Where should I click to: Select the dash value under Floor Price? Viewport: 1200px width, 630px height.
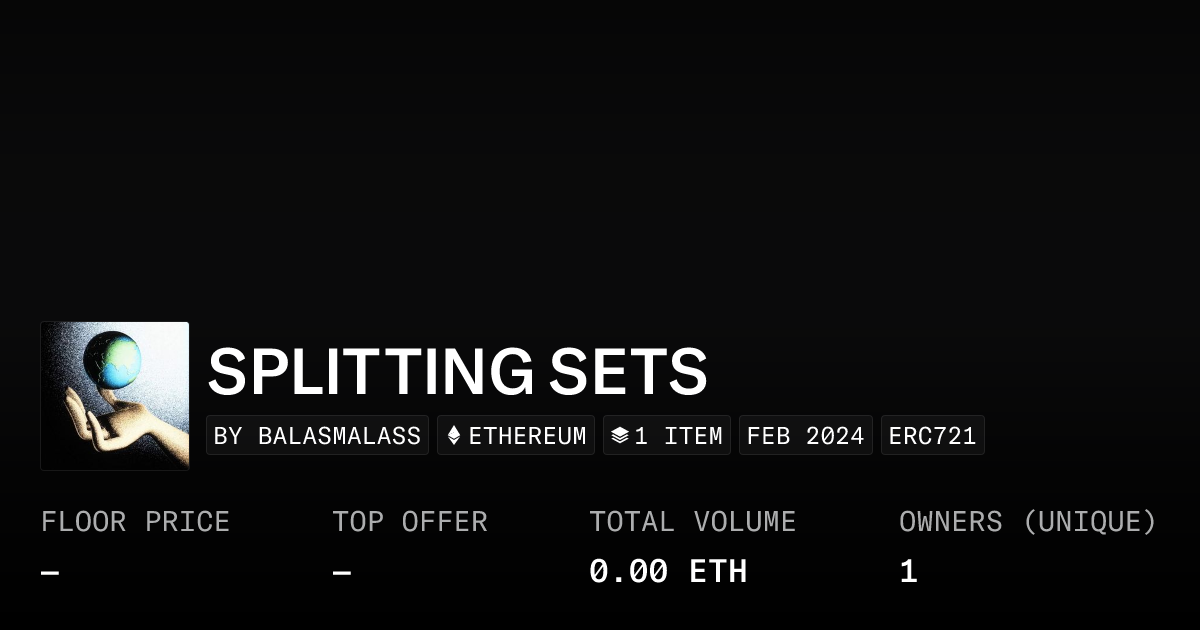click(x=50, y=573)
